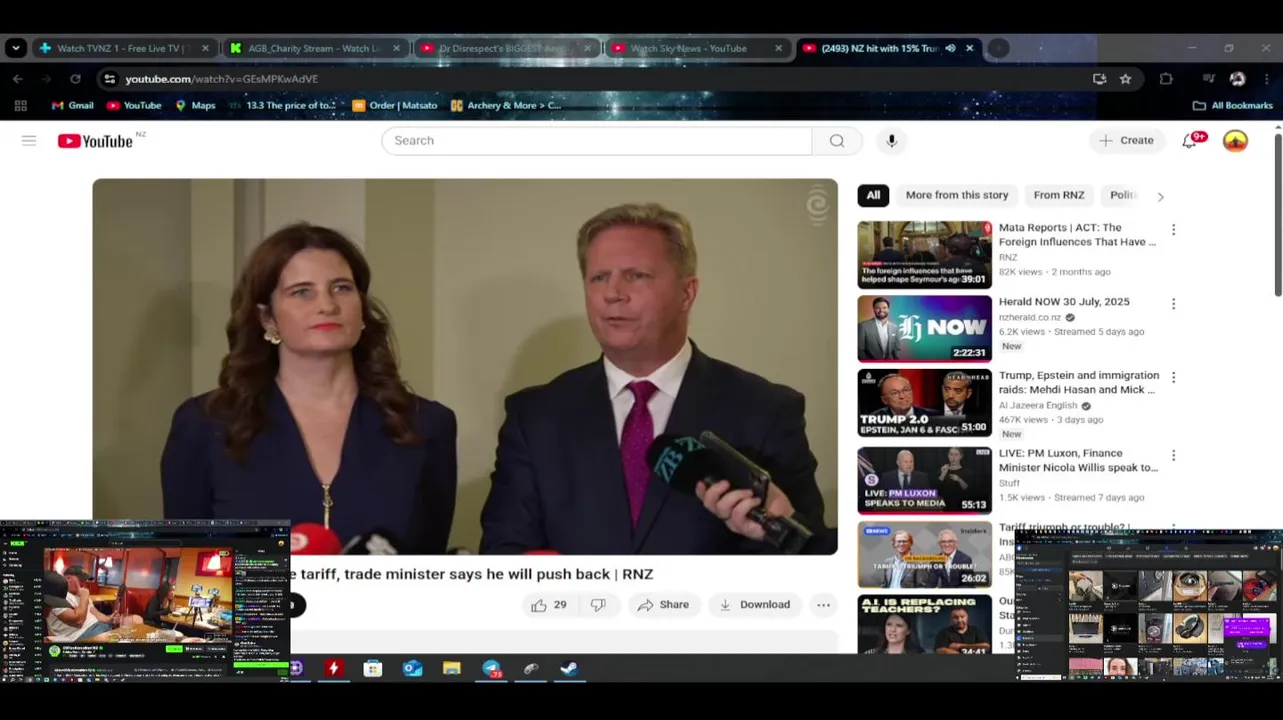Open options for Trump, Epstein video
The width and height of the screenshot is (1283, 720).
tap(1173, 378)
